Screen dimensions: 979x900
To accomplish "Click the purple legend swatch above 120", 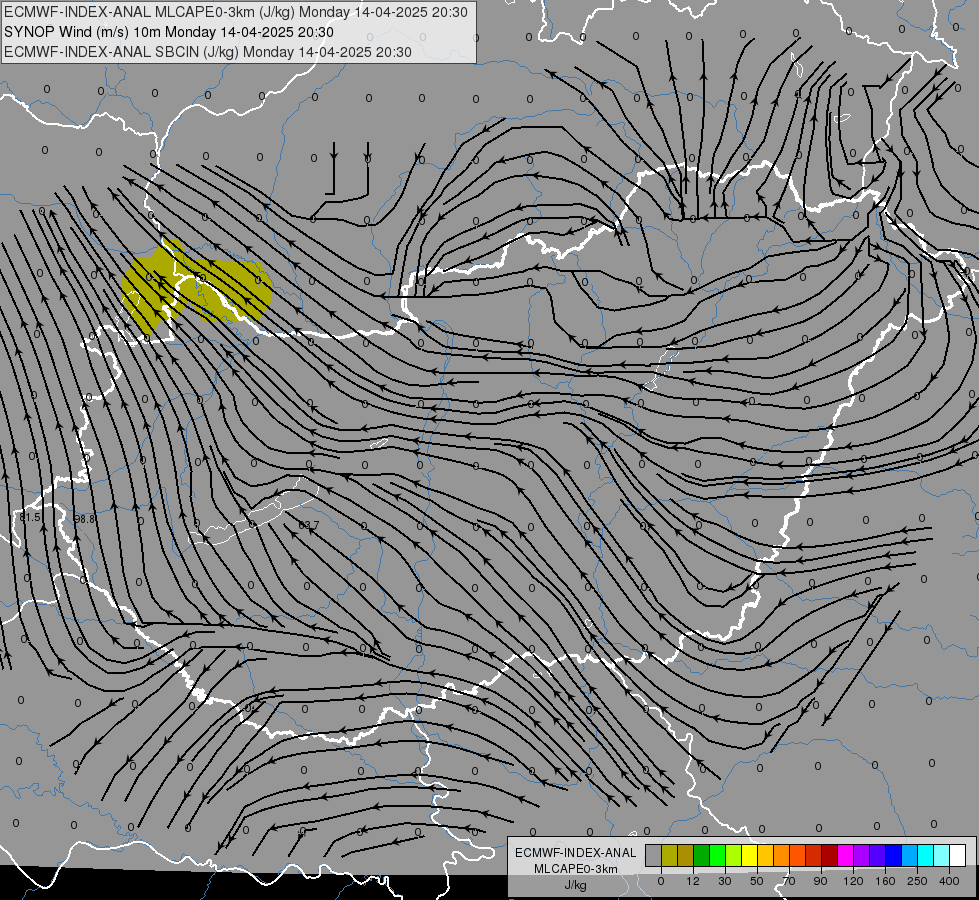I will pyautogui.click(x=861, y=856).
